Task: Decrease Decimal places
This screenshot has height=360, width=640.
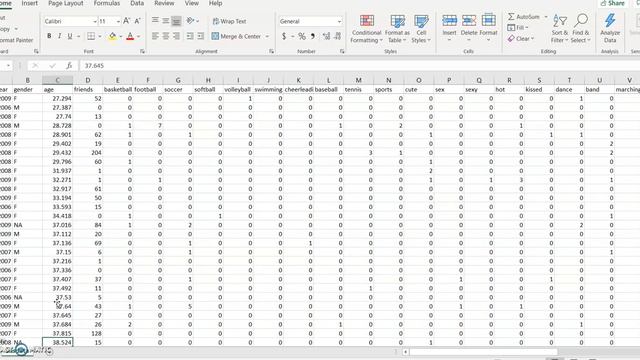Action: [337, 36]
